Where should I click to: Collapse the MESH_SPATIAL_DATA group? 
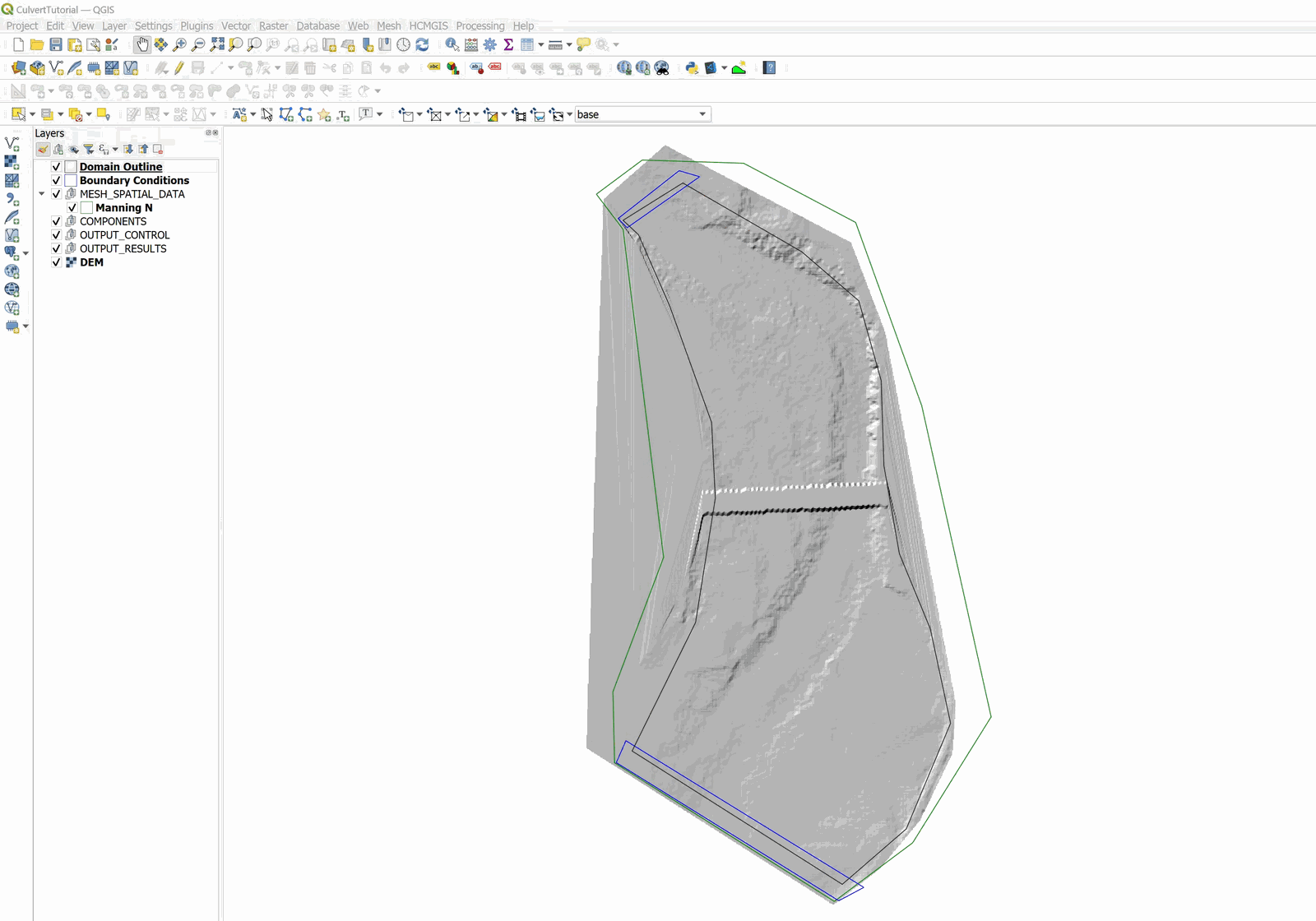42,194
